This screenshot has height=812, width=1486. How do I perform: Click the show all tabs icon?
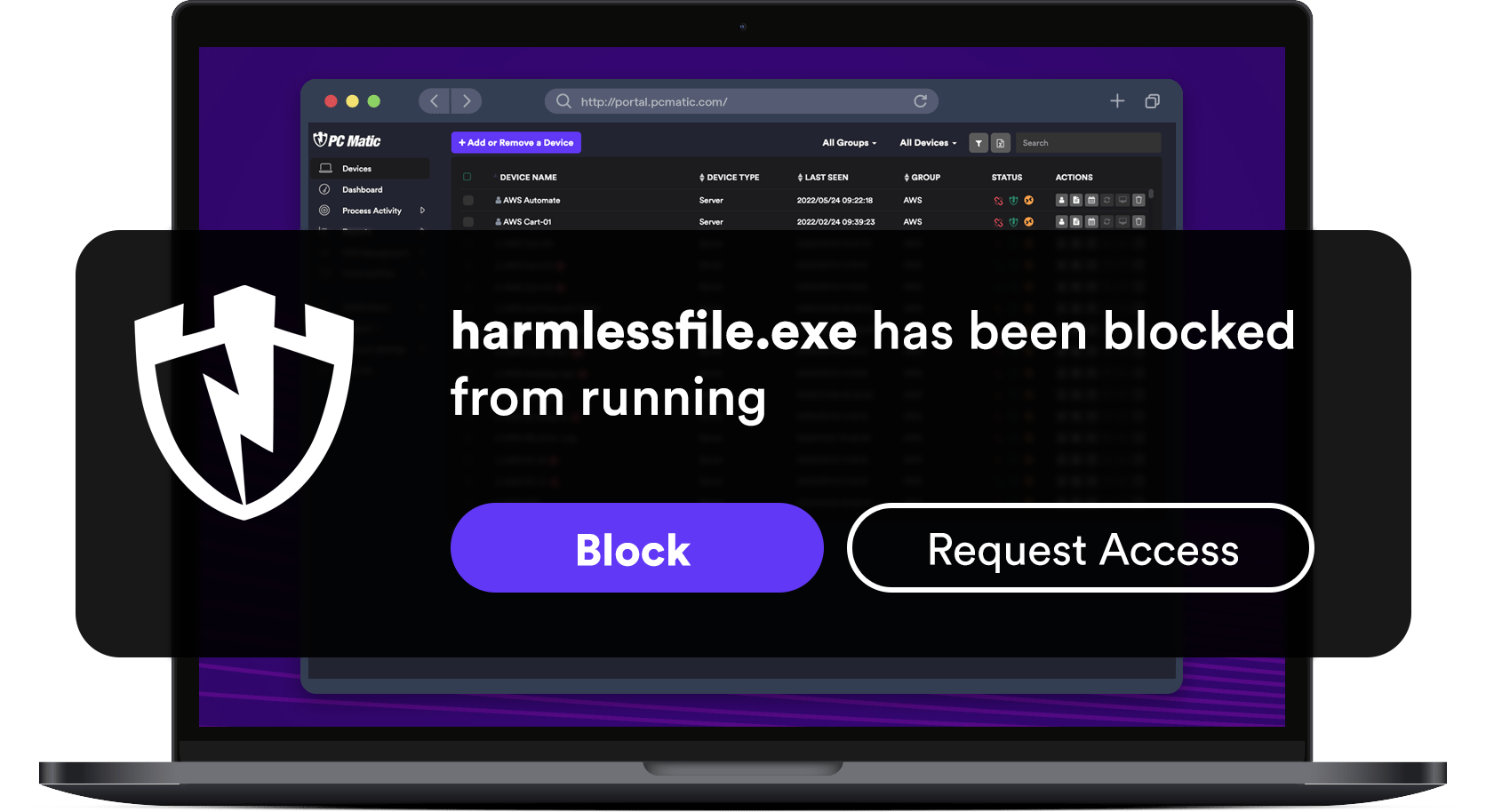1152,101
